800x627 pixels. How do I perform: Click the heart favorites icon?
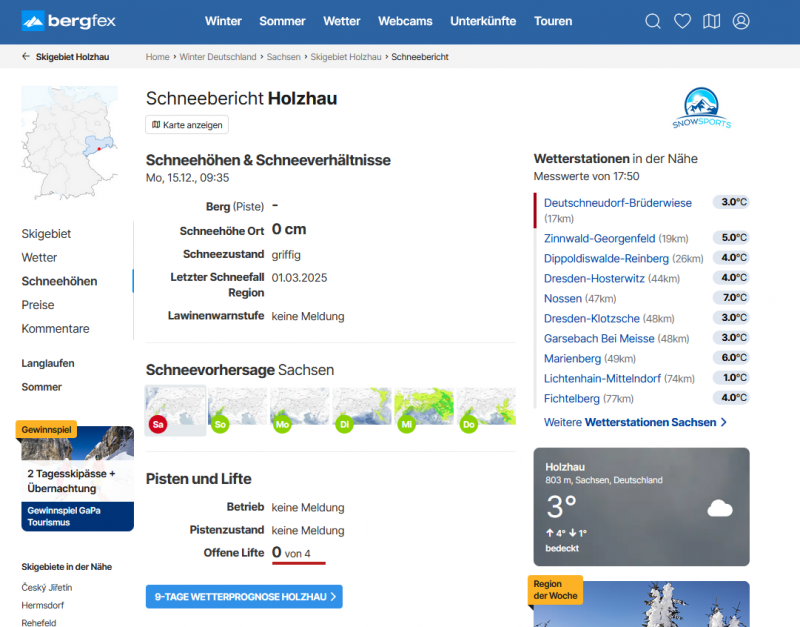tap(682, 21)
